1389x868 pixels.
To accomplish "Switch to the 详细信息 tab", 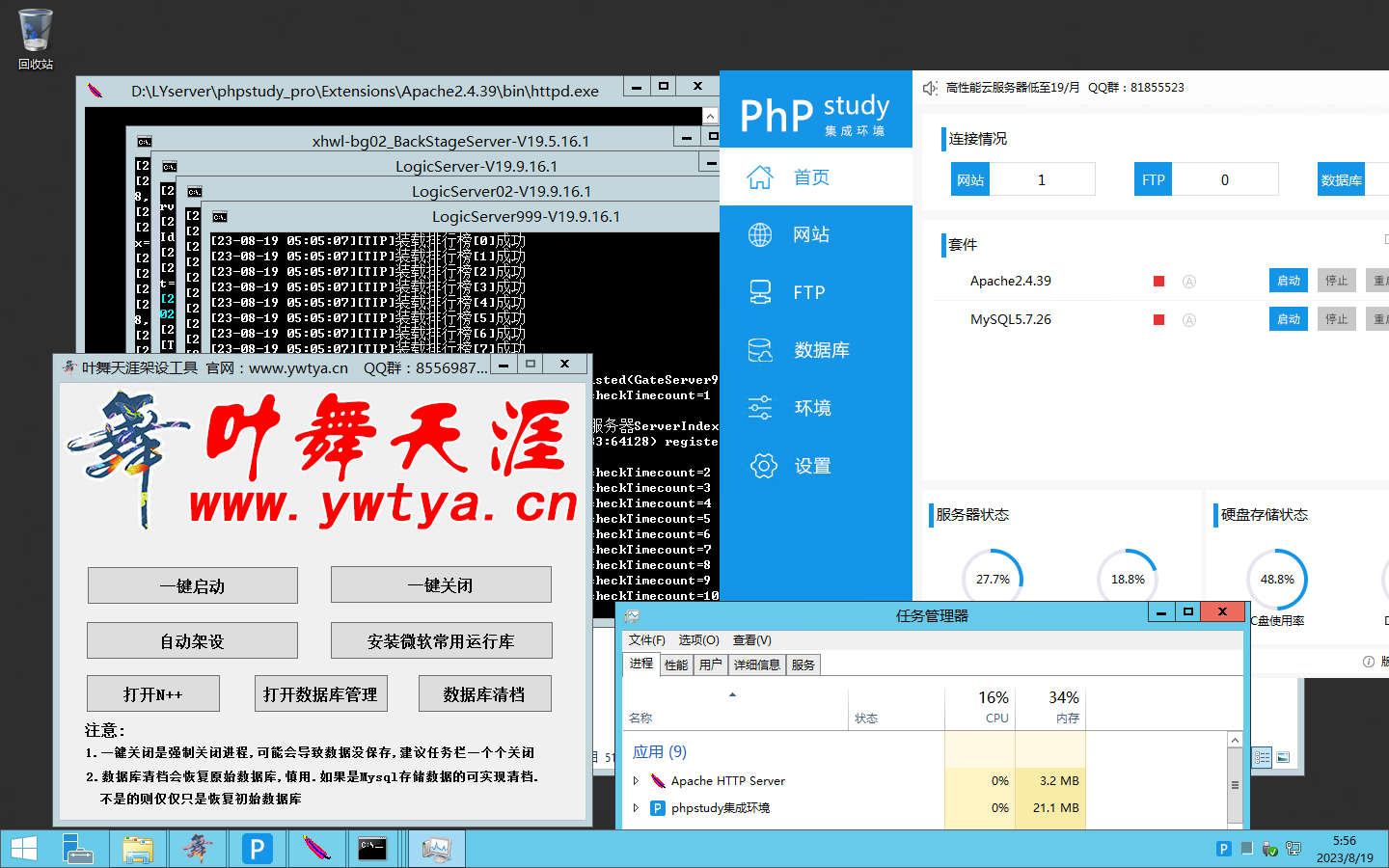I will coord(757,665).
